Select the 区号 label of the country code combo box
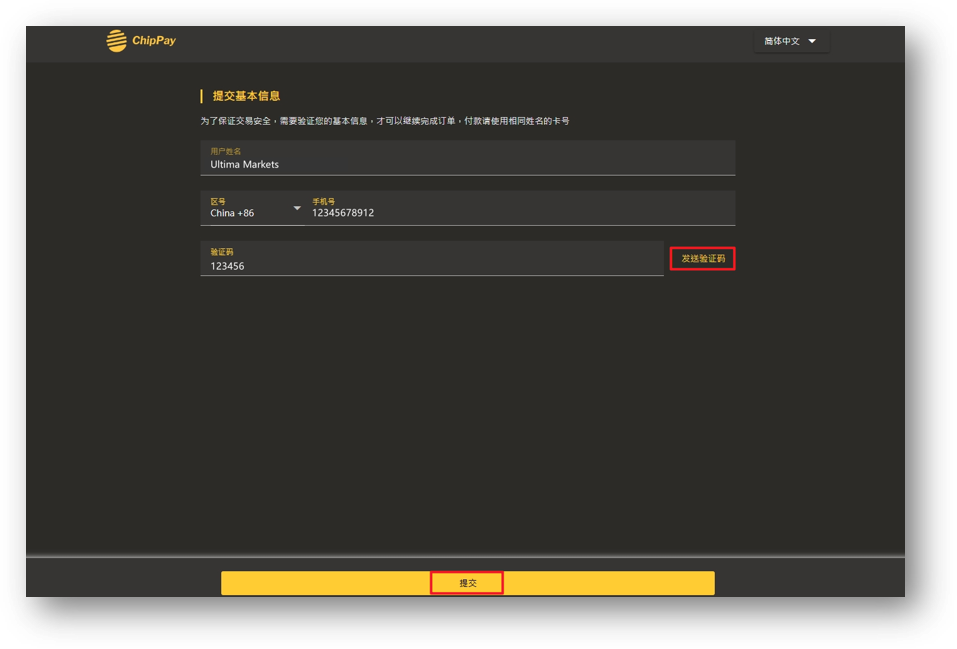This screenshot has height=649, width=957. 218,201
